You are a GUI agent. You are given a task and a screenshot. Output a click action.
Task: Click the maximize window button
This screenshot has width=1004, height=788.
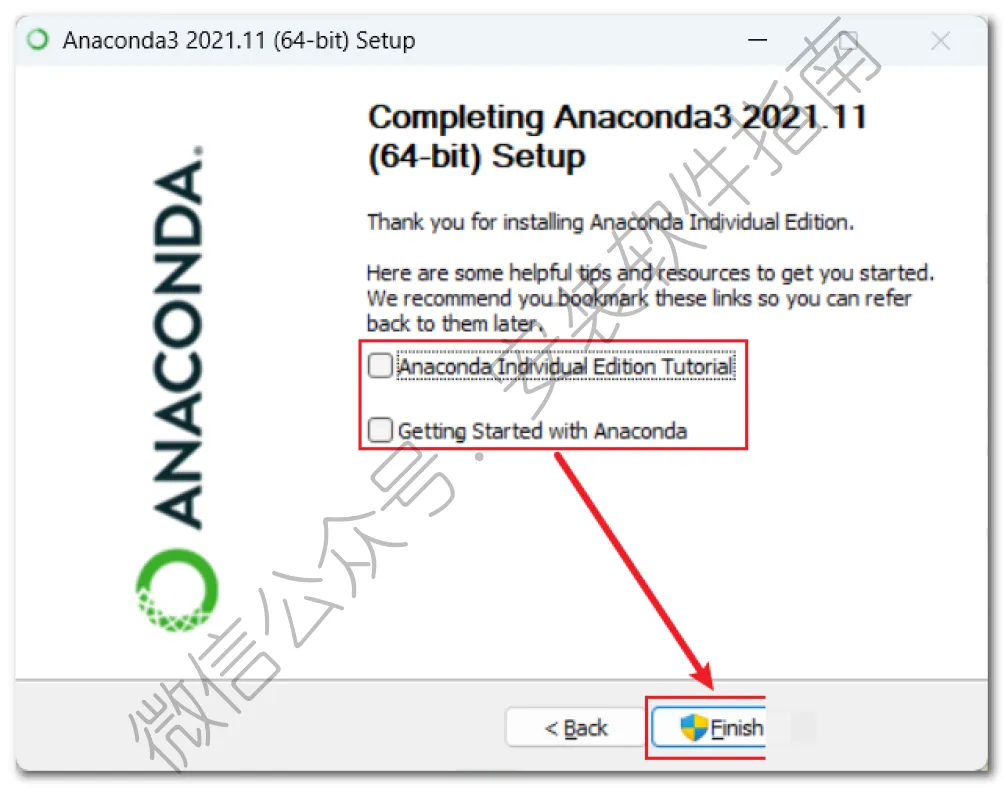point(848,40)
